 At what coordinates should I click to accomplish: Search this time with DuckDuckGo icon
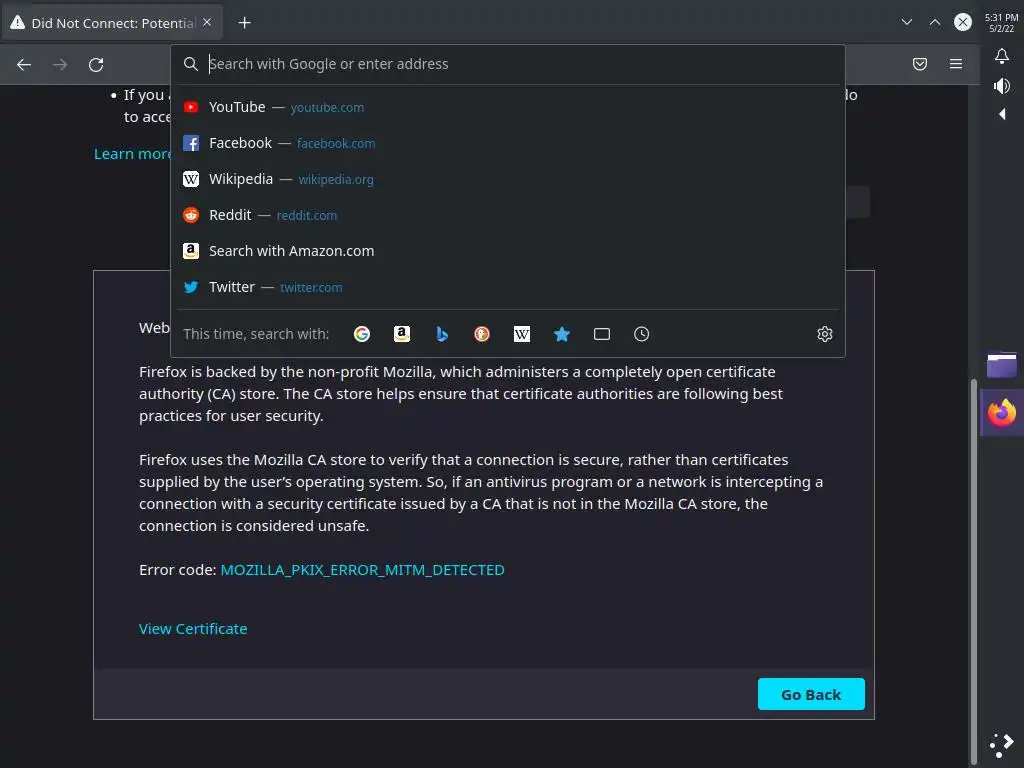482,334
